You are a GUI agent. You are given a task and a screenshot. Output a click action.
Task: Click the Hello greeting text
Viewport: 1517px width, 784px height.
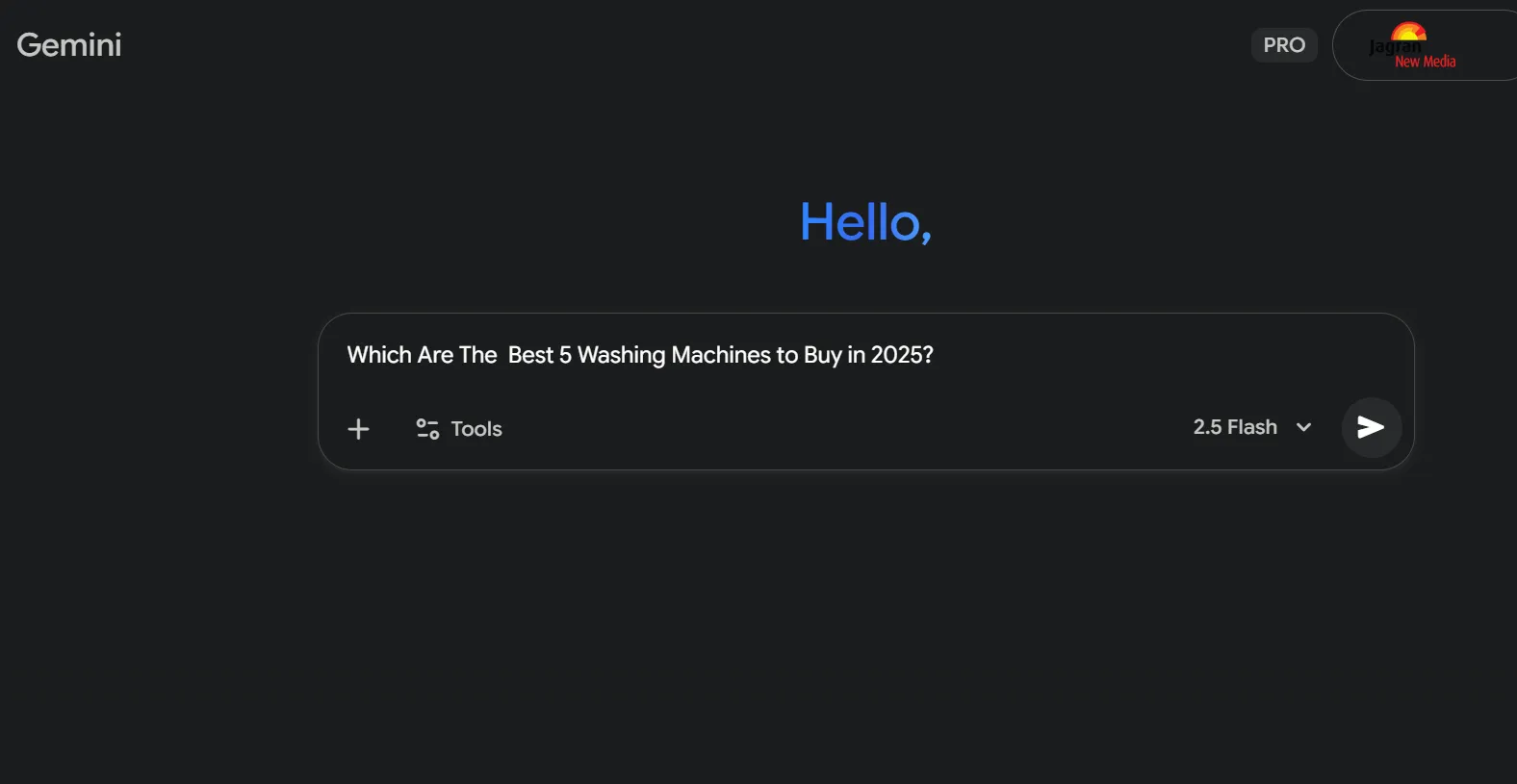(x=865, y=222)
